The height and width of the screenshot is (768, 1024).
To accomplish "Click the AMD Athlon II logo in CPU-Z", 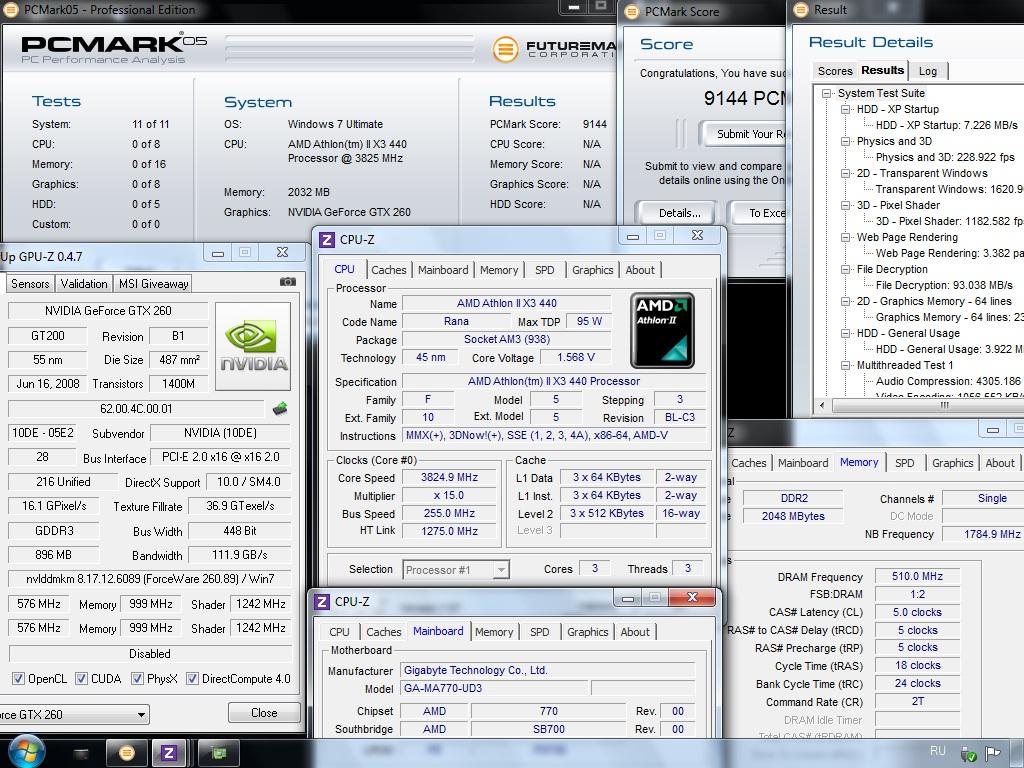I will pos(662,330).
